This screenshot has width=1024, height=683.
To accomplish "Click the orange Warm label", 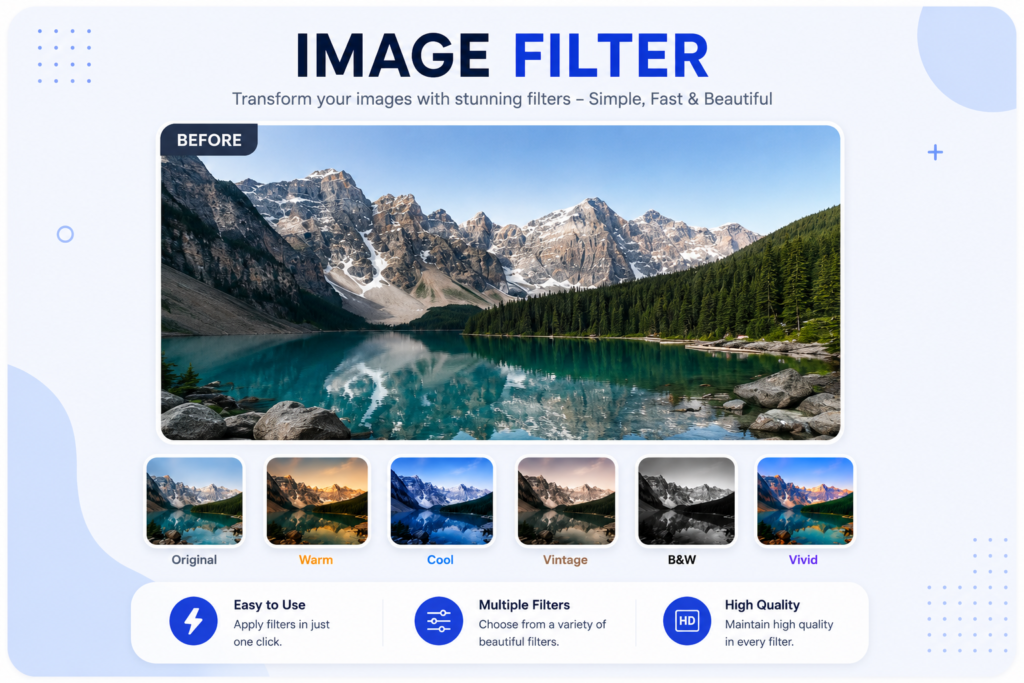I will click(x=316, y=560).
